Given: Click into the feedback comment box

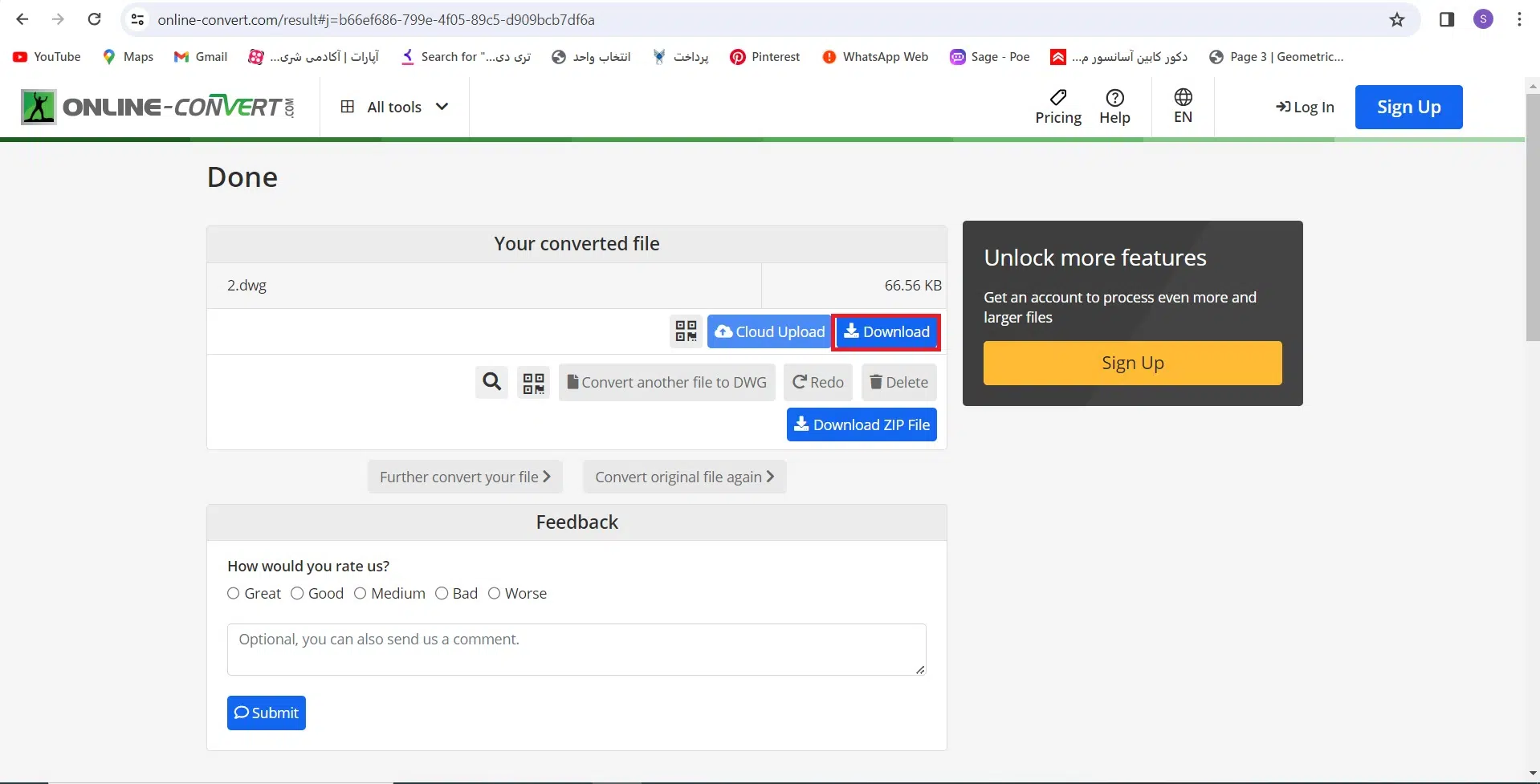Looking at the screenshot, I should 576,649.
